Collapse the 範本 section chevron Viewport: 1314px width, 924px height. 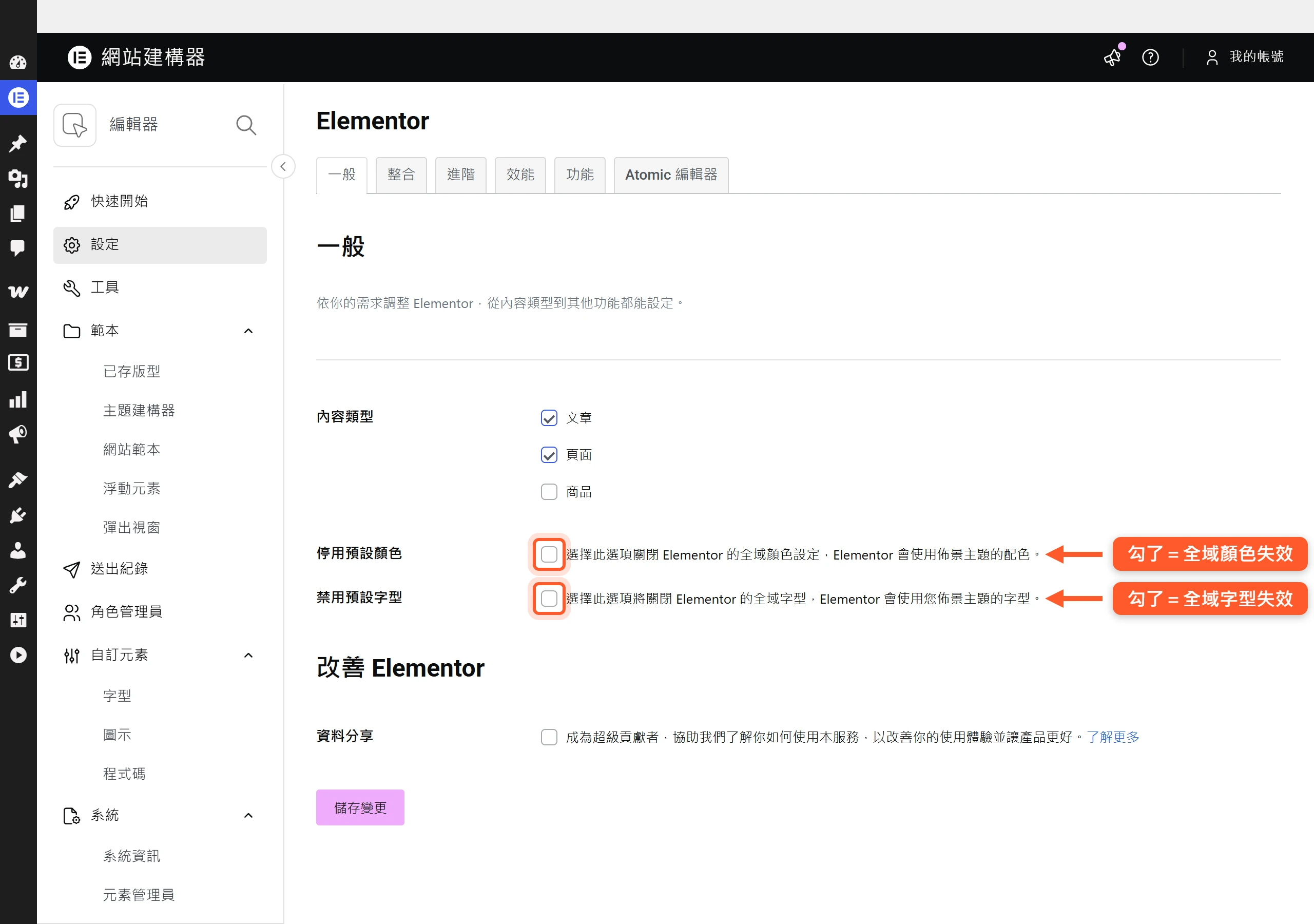pyautogui.click(x=248, y=331)
